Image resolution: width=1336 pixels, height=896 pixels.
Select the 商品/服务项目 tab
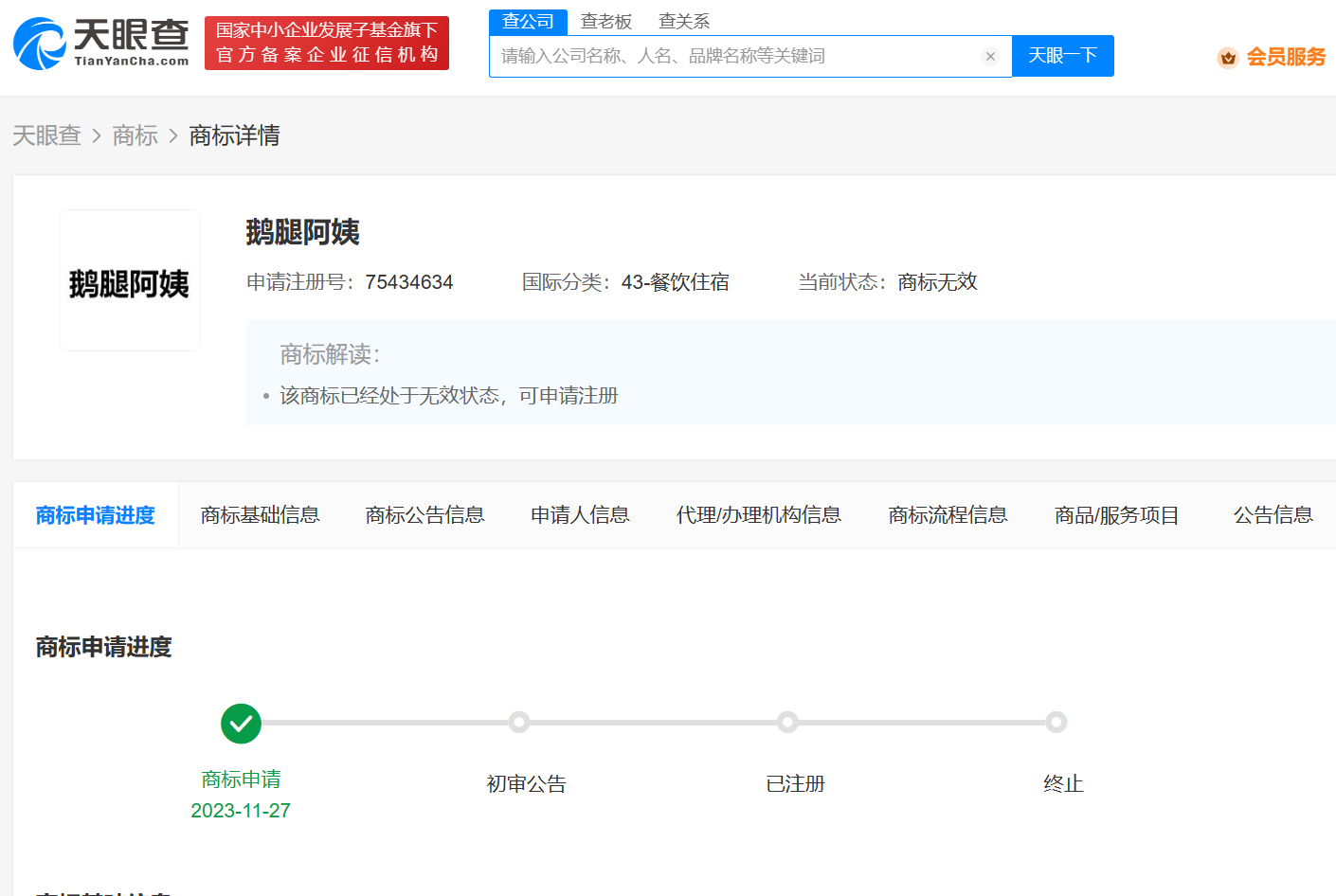coord(1116,515)
